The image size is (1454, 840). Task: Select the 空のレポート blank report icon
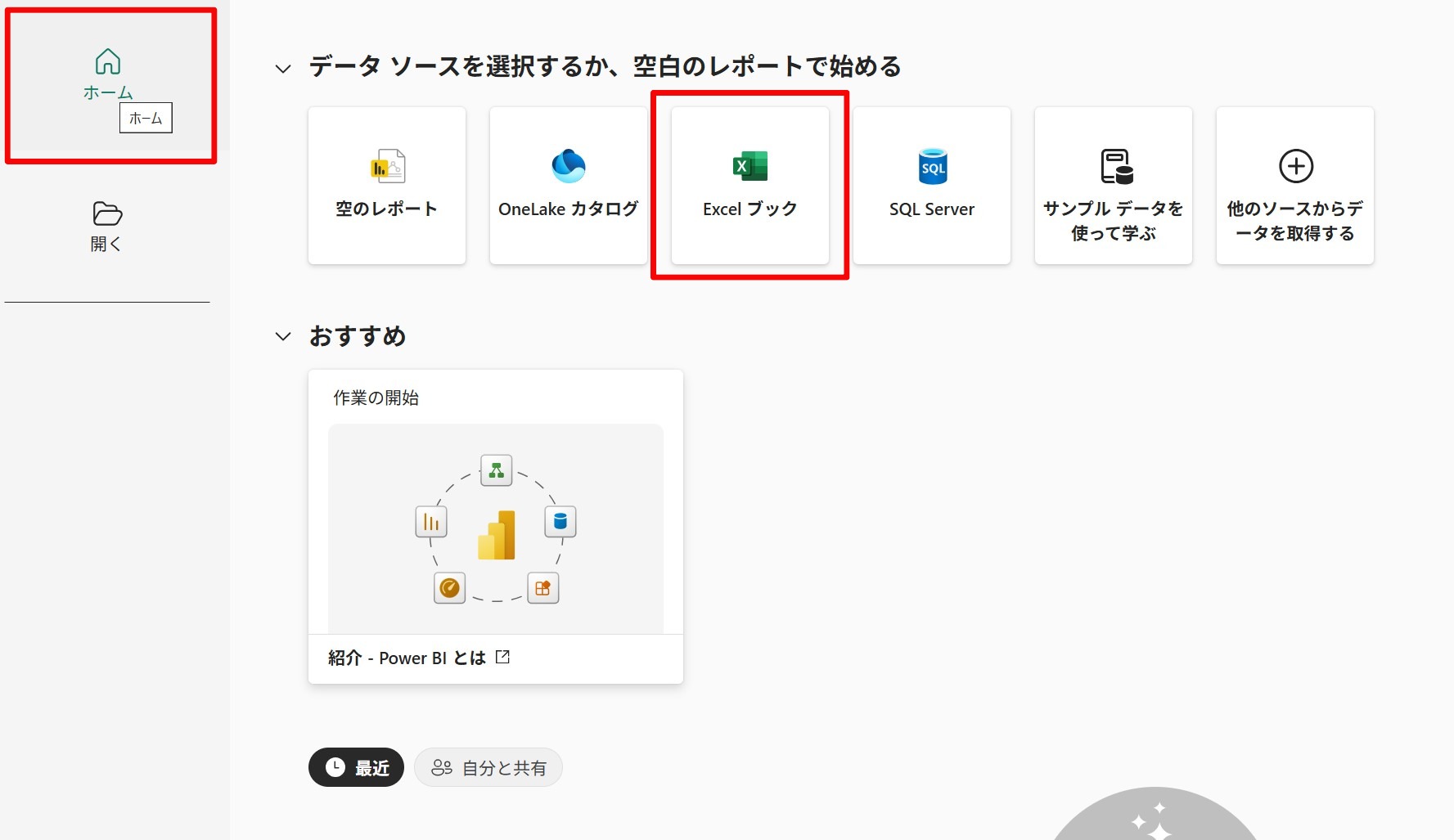[388, 166]
